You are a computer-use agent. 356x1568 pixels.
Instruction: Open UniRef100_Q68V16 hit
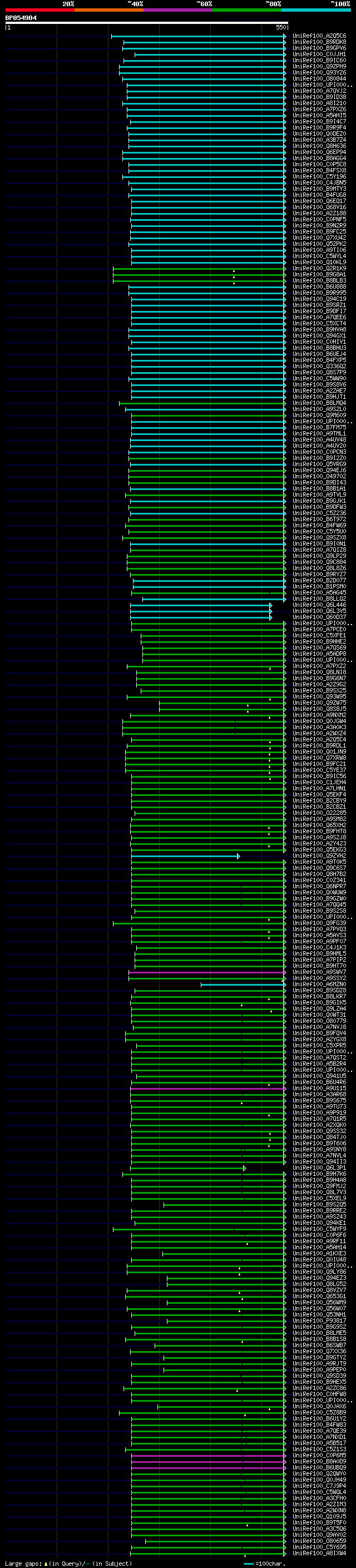tap(319, 207)
